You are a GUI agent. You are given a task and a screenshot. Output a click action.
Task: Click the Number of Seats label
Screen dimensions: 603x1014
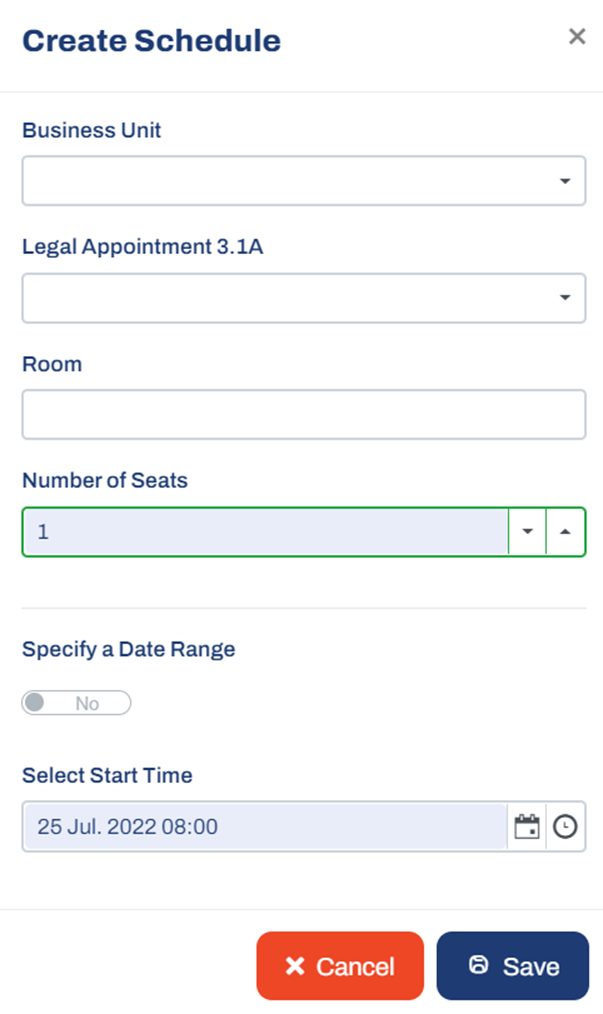pyautogui.click(x=105, y=480)
